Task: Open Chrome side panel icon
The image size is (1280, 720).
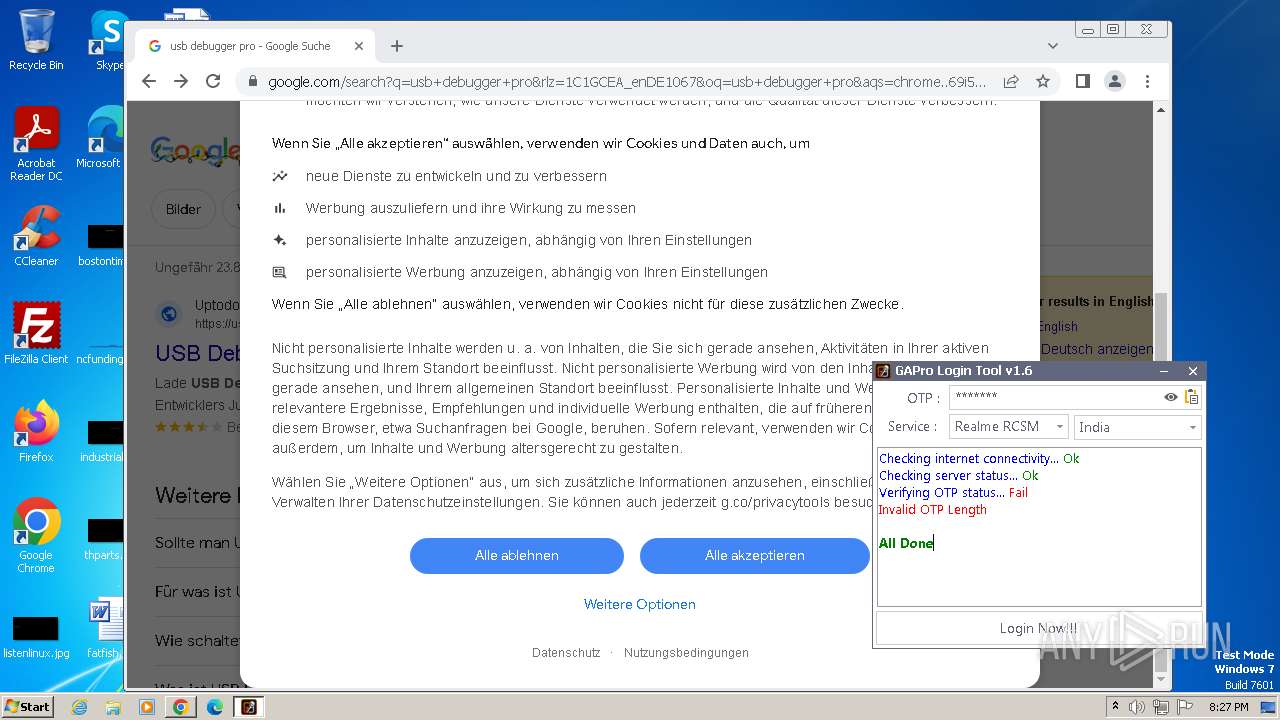Action: pos(1083,81)
